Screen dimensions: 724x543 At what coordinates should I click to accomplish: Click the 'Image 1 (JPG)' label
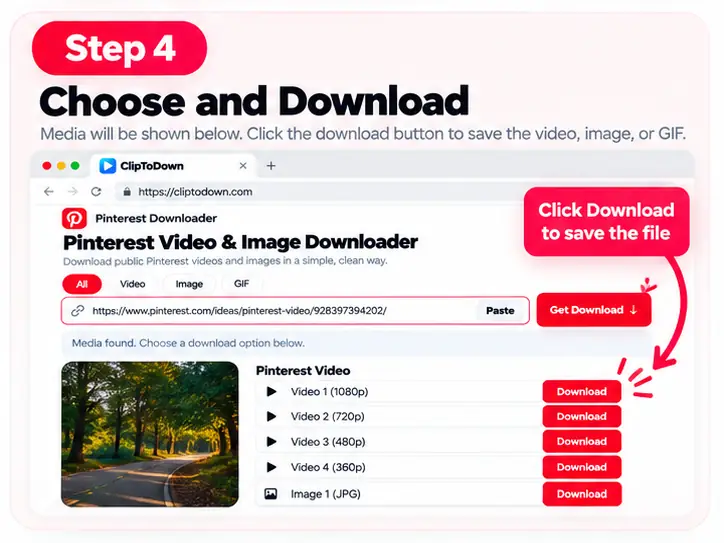tap(326, 494)
